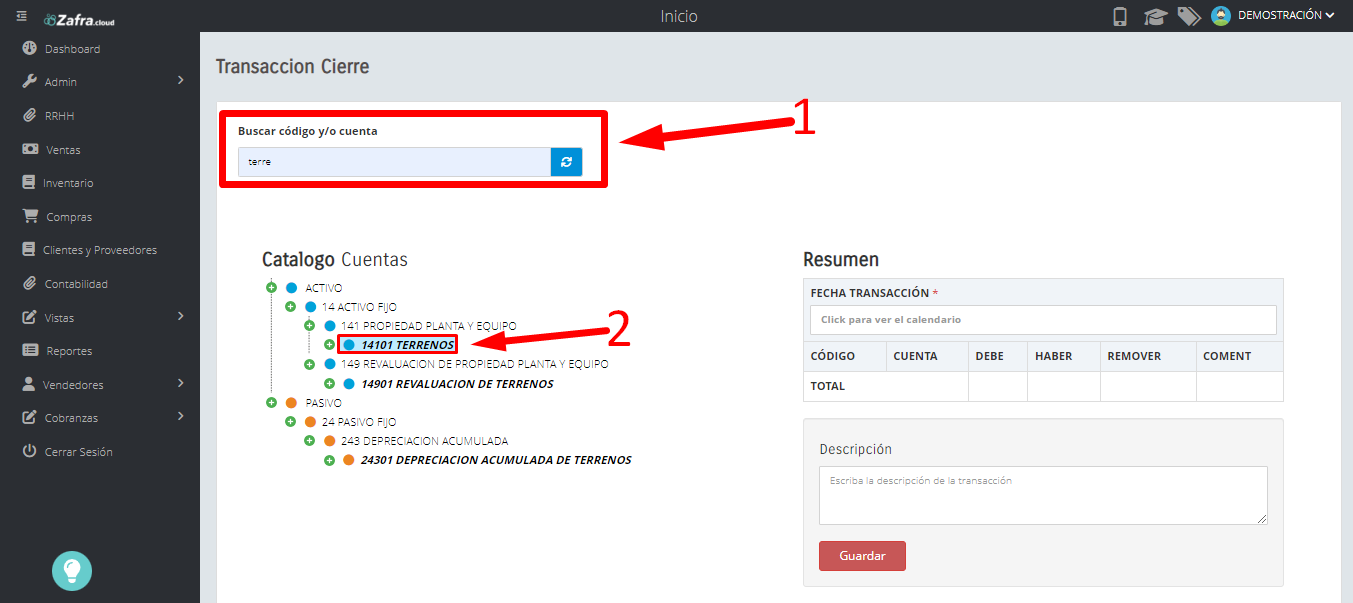The width and height of the screenshot is (1353, 603).
Task: Select the ACTIVO tree label
Action: (323, 288)
